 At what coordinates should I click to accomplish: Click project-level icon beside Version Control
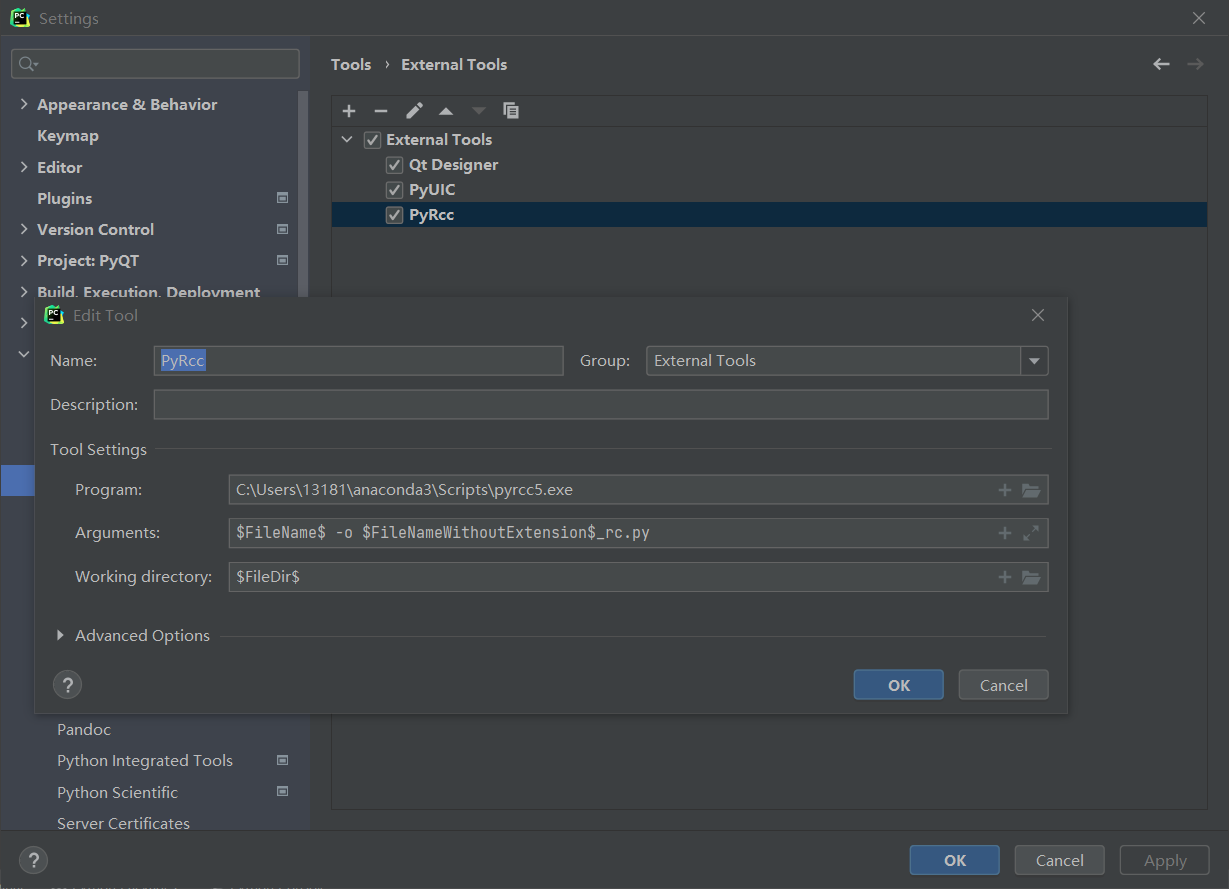[x=282, y=229]
